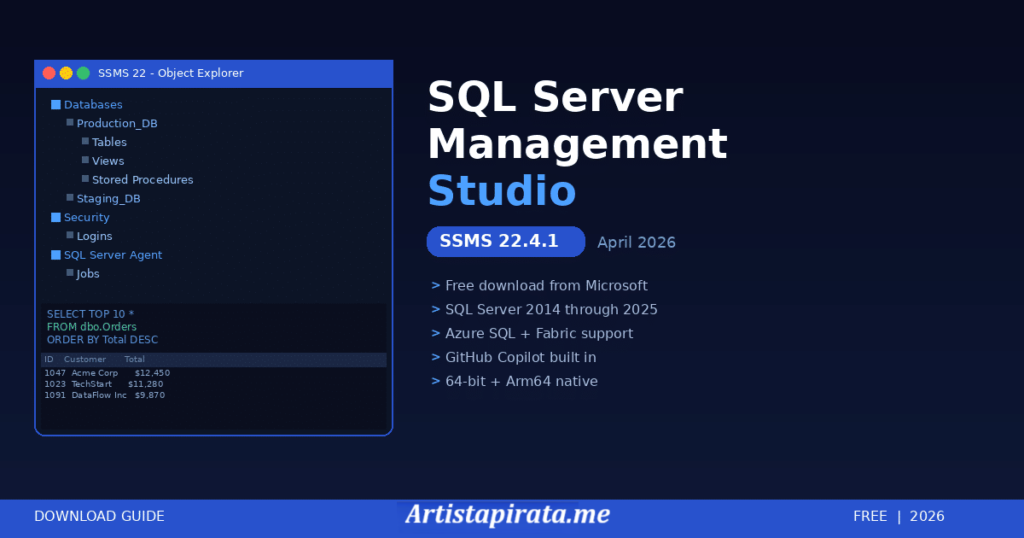Open the Views node
This screenshot has height=538, width=1024.
pyautogui.click(x=108, y=161)
